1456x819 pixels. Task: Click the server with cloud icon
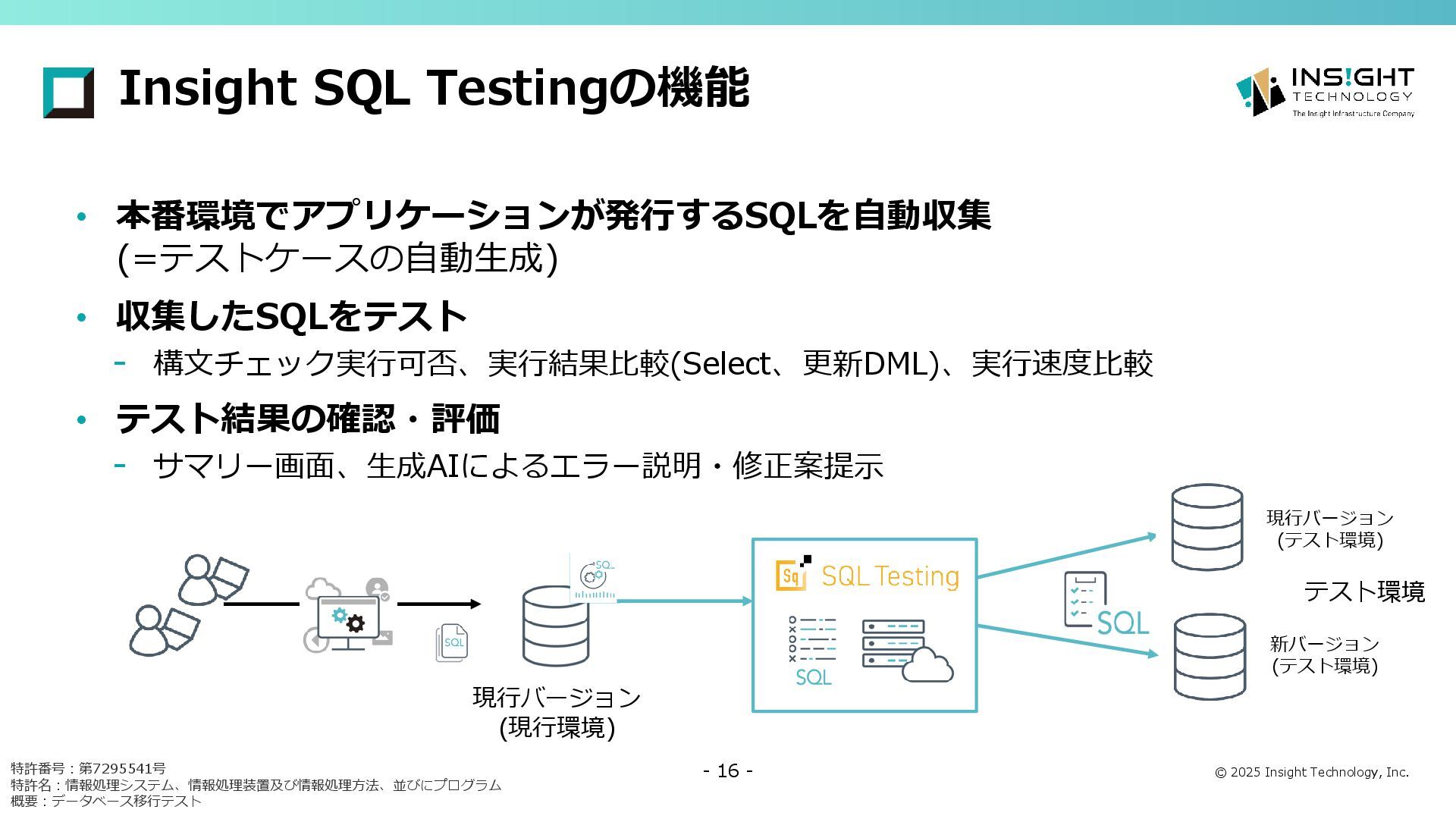pyautogui.click(x=906, y=650)
